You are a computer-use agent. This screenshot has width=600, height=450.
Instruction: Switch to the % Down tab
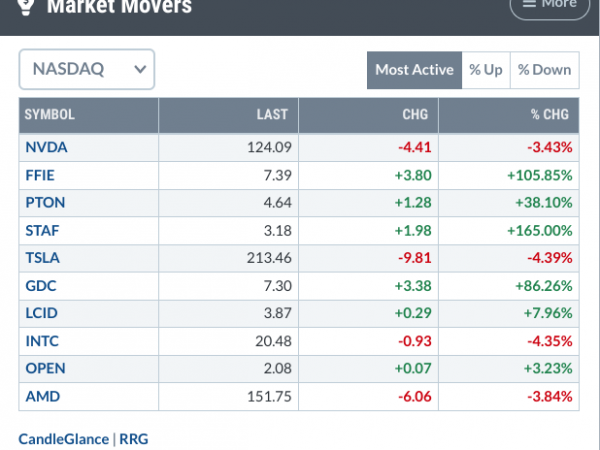click(545, 70)
